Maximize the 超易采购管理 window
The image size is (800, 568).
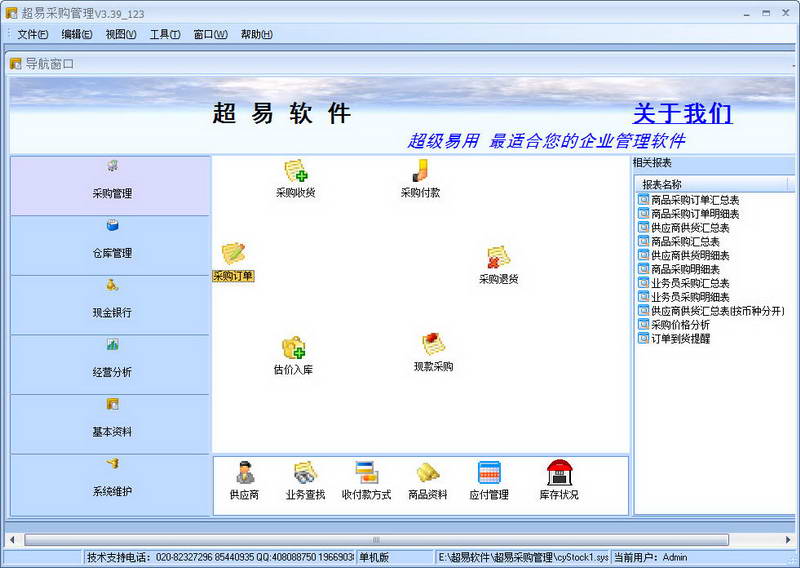(x=766, y=13)
